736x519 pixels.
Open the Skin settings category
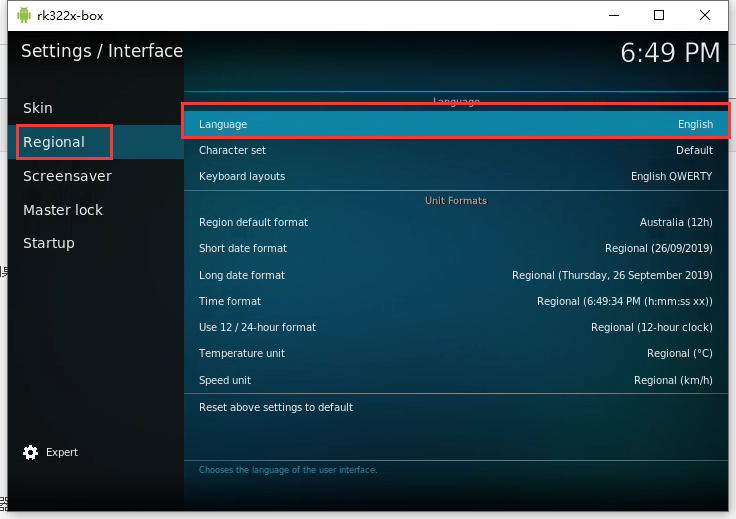[96, 108]
